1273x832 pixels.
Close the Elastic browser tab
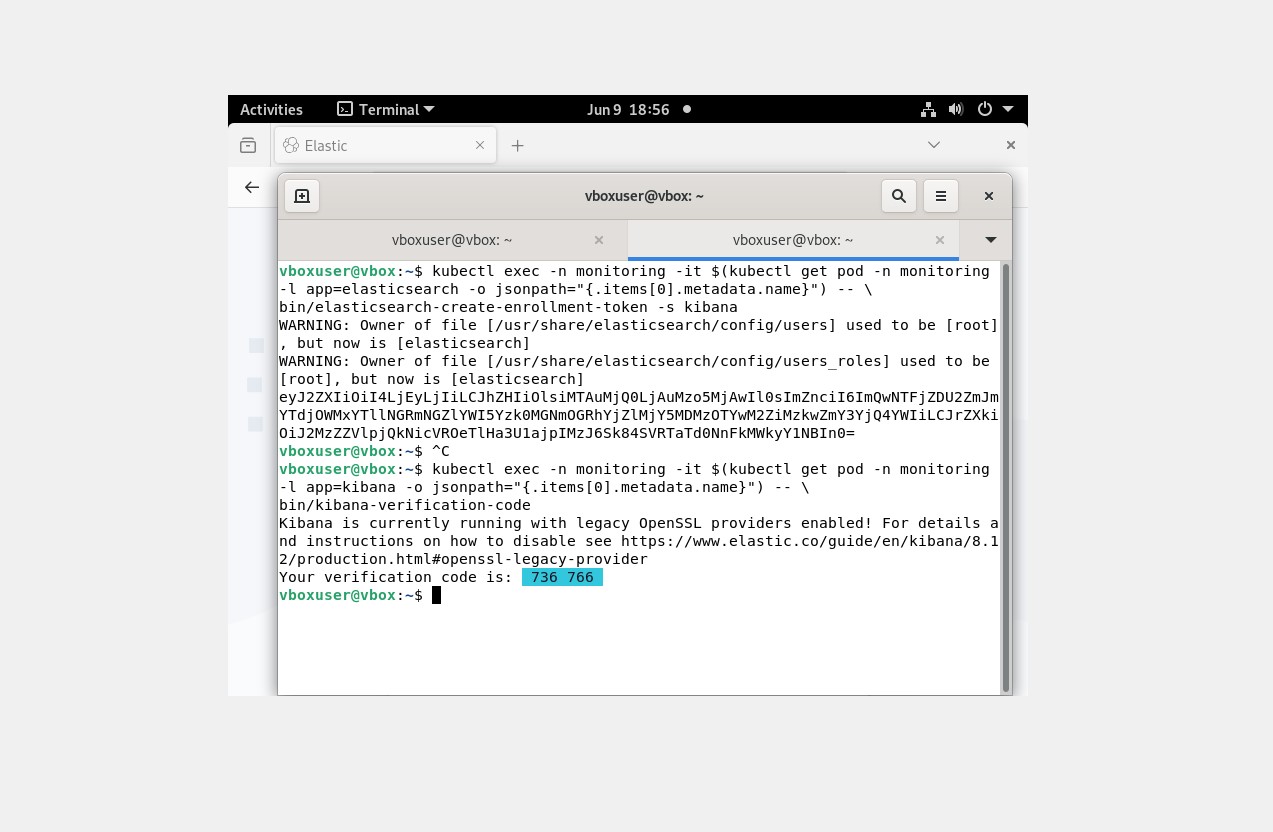[x=480, y=145]
